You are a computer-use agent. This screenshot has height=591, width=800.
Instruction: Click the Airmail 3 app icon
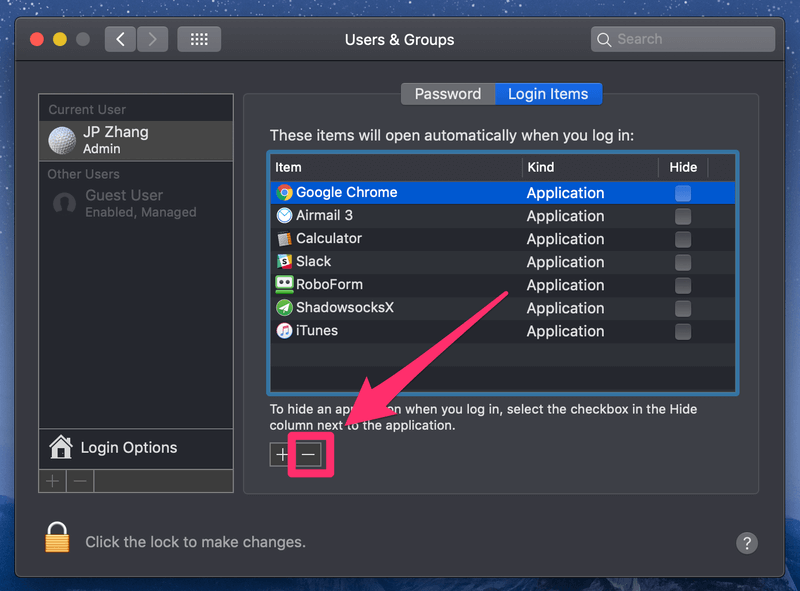pyautogui.click(x=284, y=215)
